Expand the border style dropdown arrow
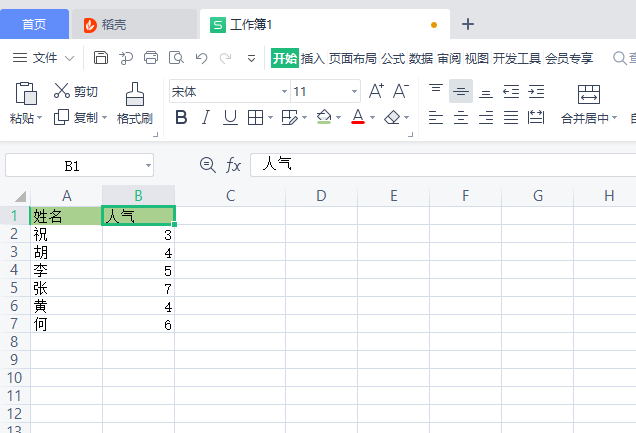Viewport: 636px width, 433px height. [271, 118]
